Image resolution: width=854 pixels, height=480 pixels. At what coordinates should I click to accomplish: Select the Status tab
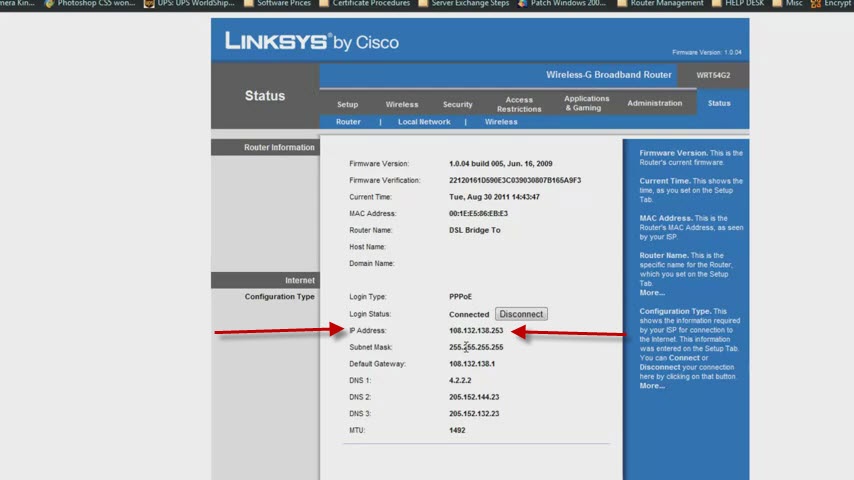pos(719,103)
